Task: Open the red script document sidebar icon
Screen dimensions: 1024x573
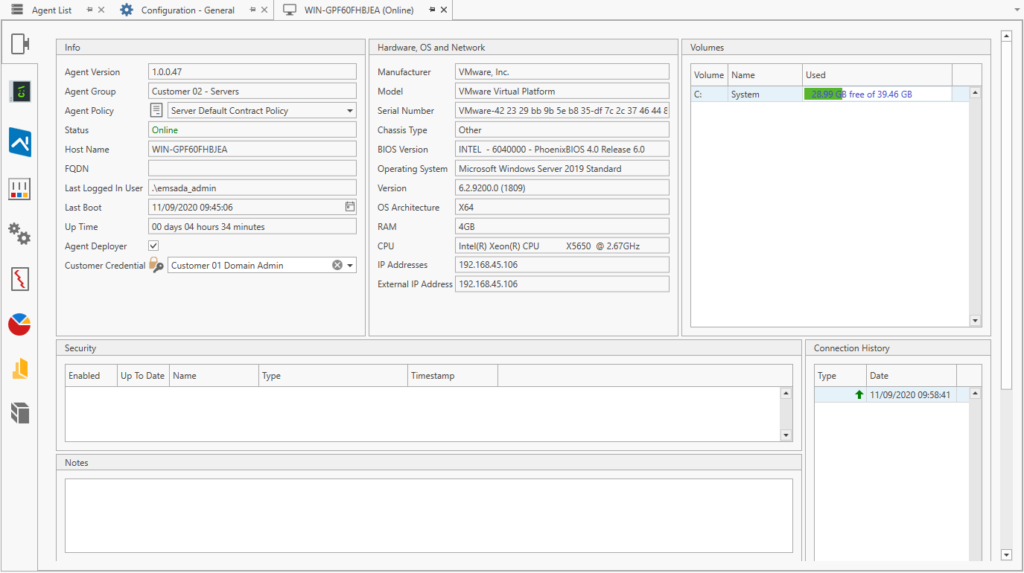Action: pos(20,279)
